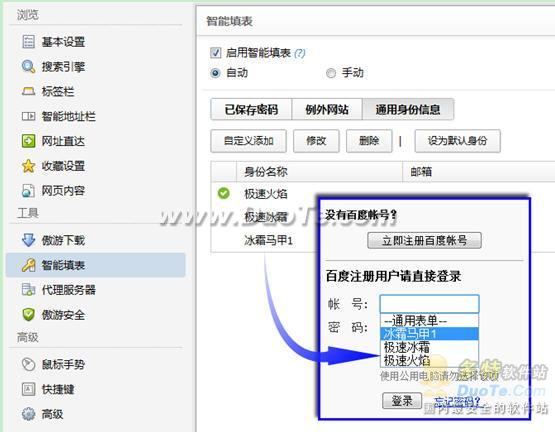
Task: Select the 手动 radio button
Action: [x=331, y=73]
